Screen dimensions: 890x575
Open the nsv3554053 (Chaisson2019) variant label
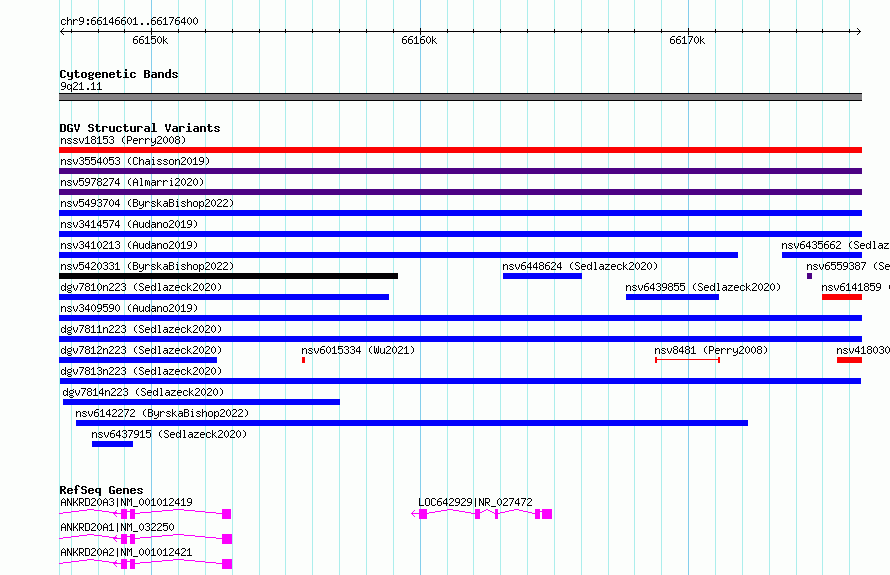tap(135, 161)
